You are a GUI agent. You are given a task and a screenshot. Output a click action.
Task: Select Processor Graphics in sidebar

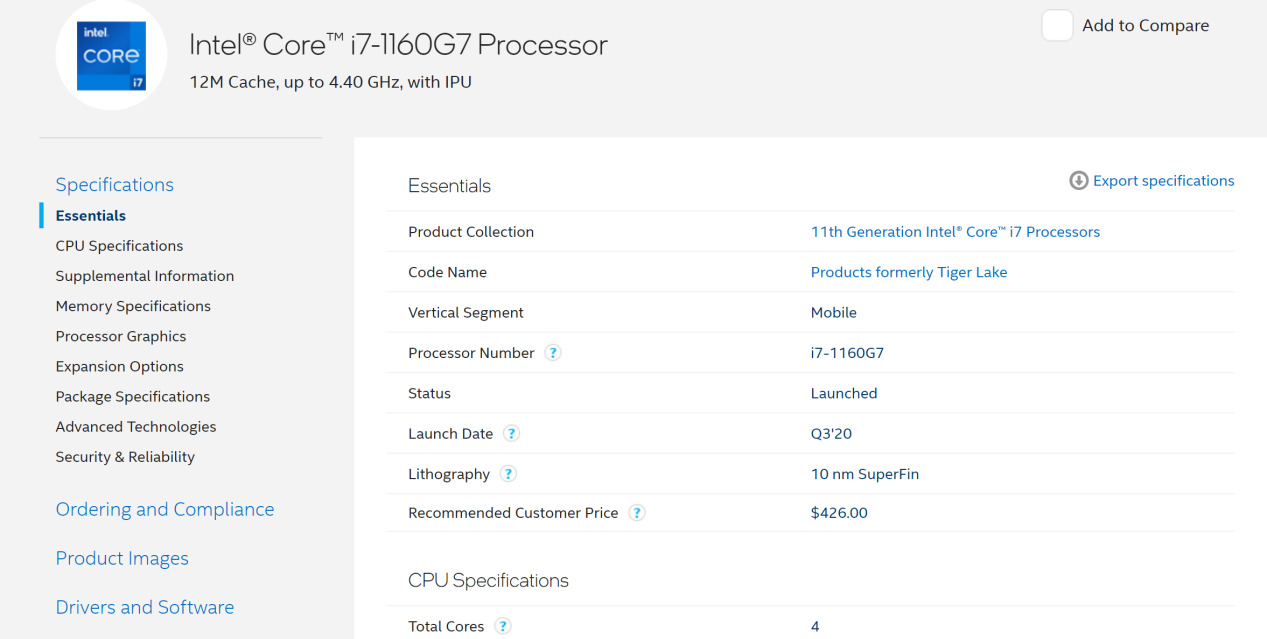tap(121, 336)
